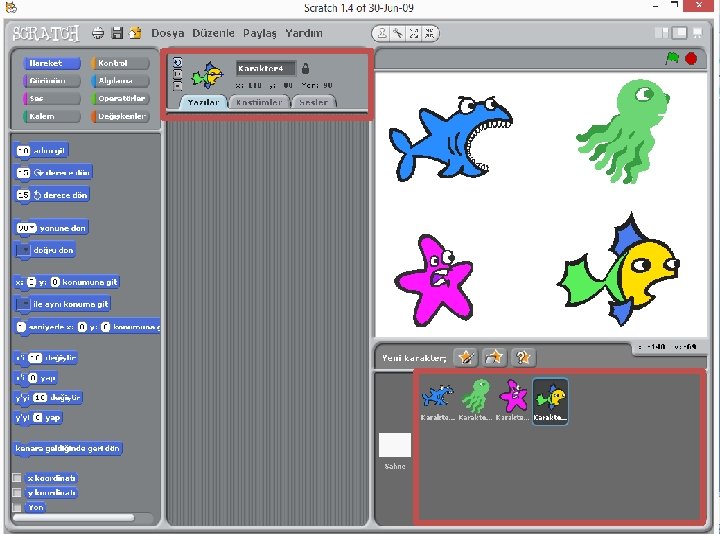This screenshot has width=720, height=540.
Task: Set rotation style to can rotate
Action: [177, 62]
